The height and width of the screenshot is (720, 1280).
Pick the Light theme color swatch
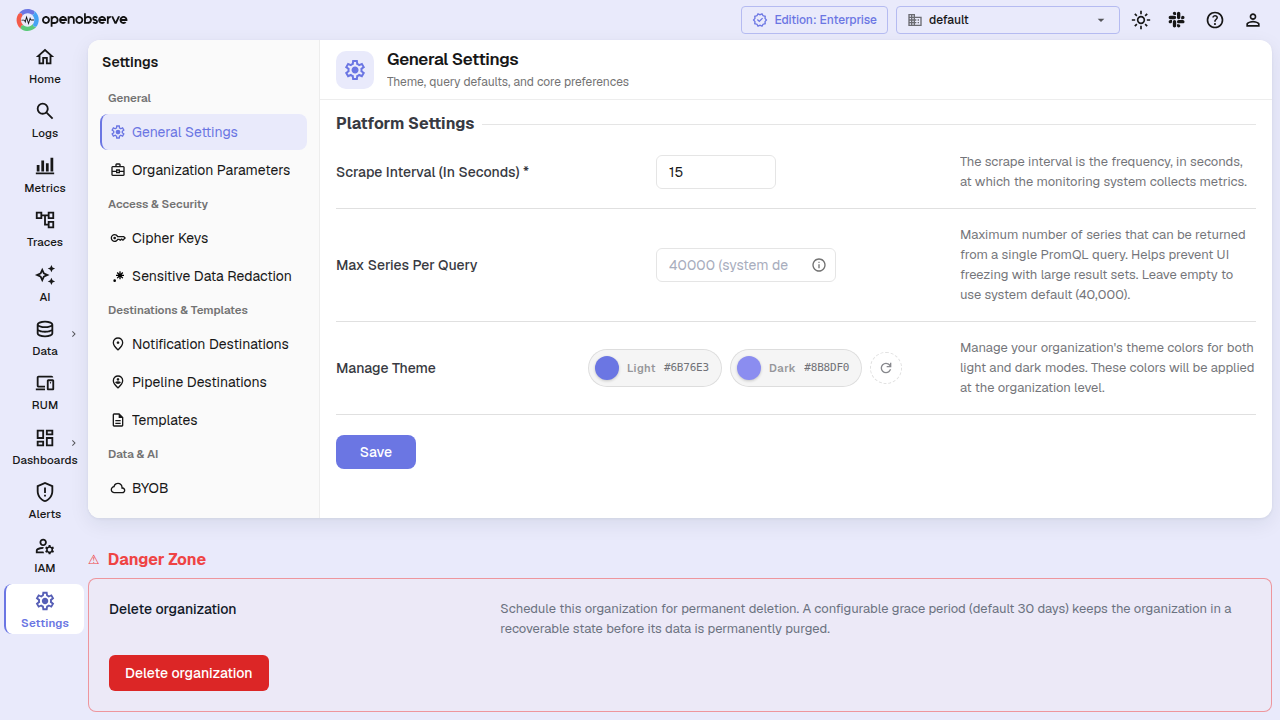point(607,368)
